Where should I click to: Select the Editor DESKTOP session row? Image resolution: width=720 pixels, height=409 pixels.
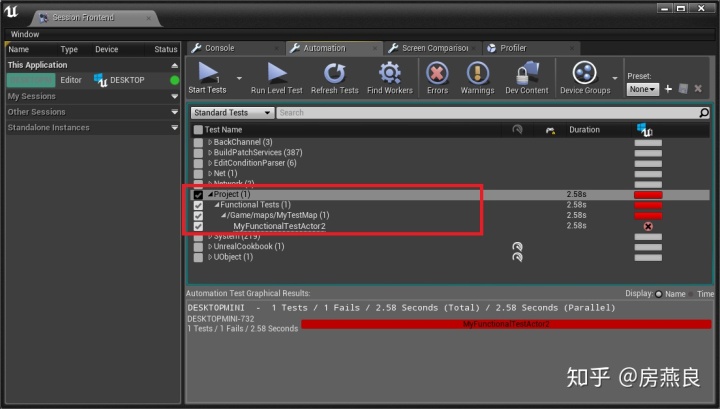(93, 80)
